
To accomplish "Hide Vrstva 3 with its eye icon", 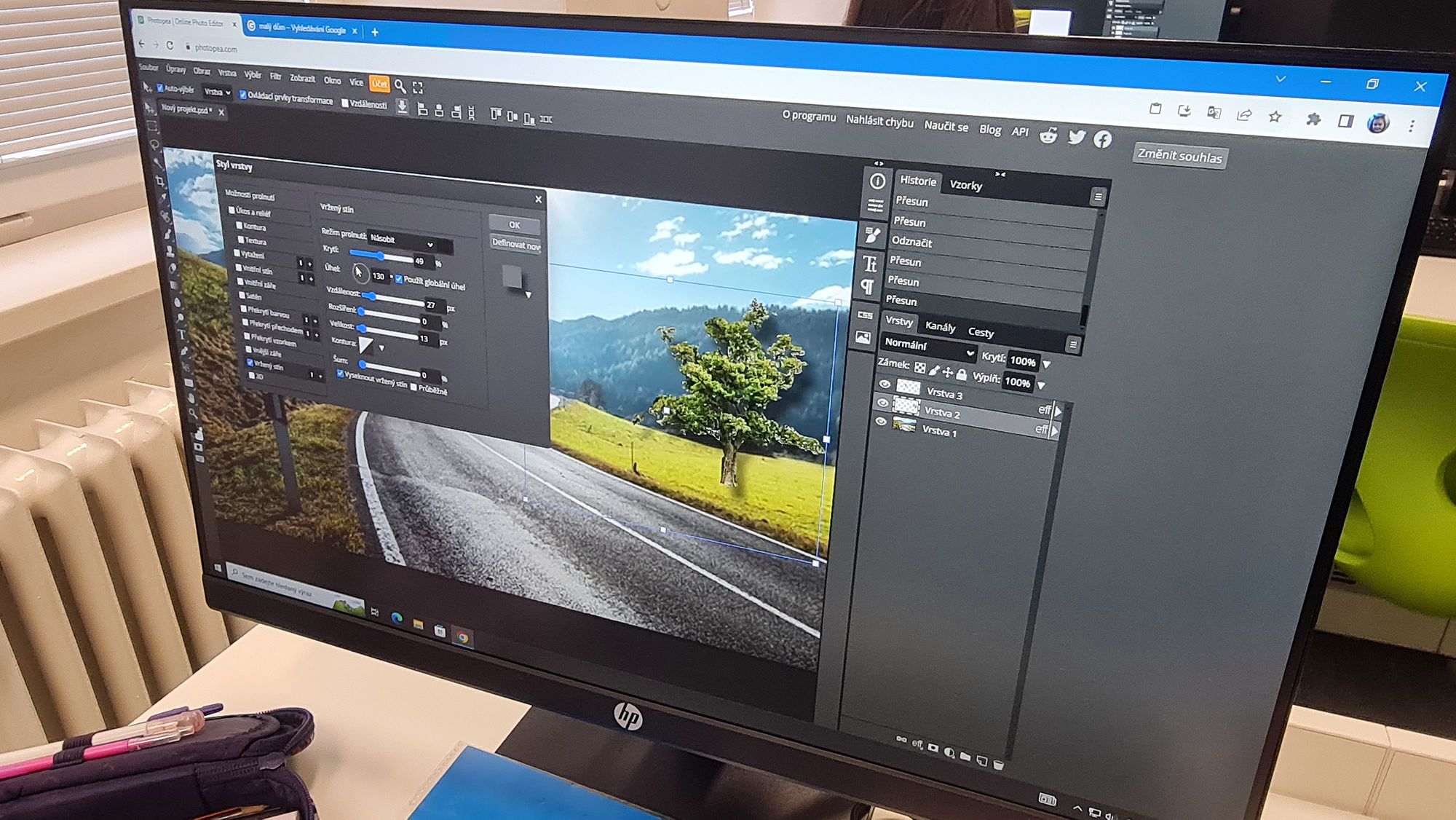I will [x=885, y=384].
